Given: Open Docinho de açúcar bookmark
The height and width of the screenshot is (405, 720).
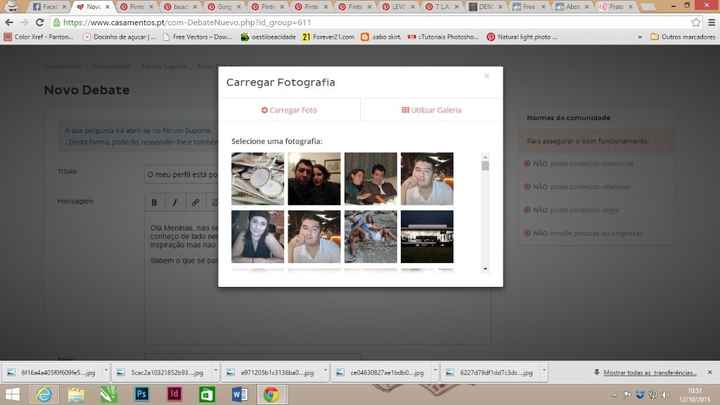Looking at the screenshot, I should tap(119, 37).
